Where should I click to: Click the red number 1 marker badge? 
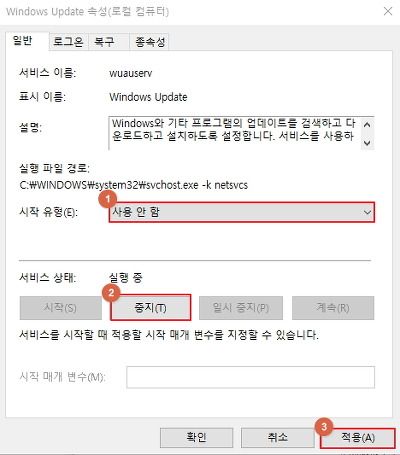[108, 199]
